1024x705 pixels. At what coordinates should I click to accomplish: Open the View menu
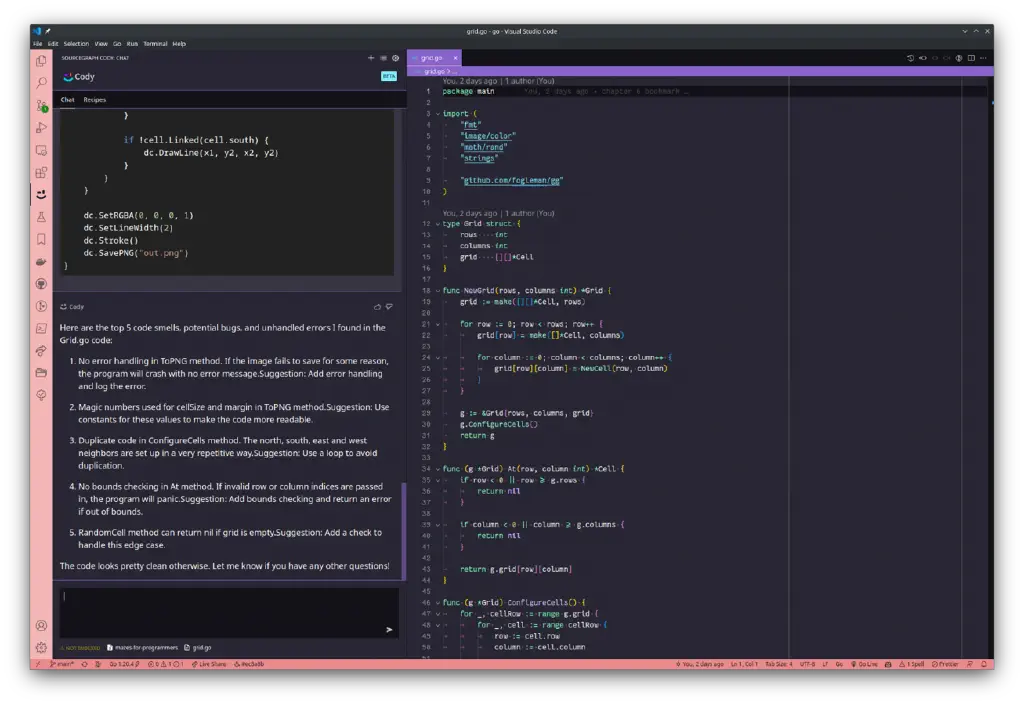click(x=101, y=44)
